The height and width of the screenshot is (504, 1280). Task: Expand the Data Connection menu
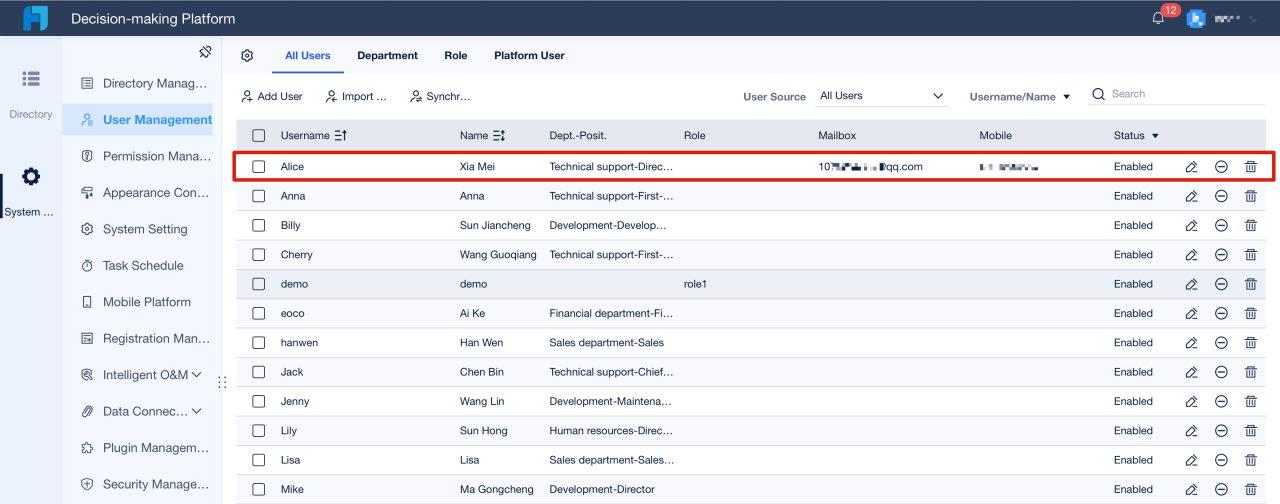click(x=196, y=411)
